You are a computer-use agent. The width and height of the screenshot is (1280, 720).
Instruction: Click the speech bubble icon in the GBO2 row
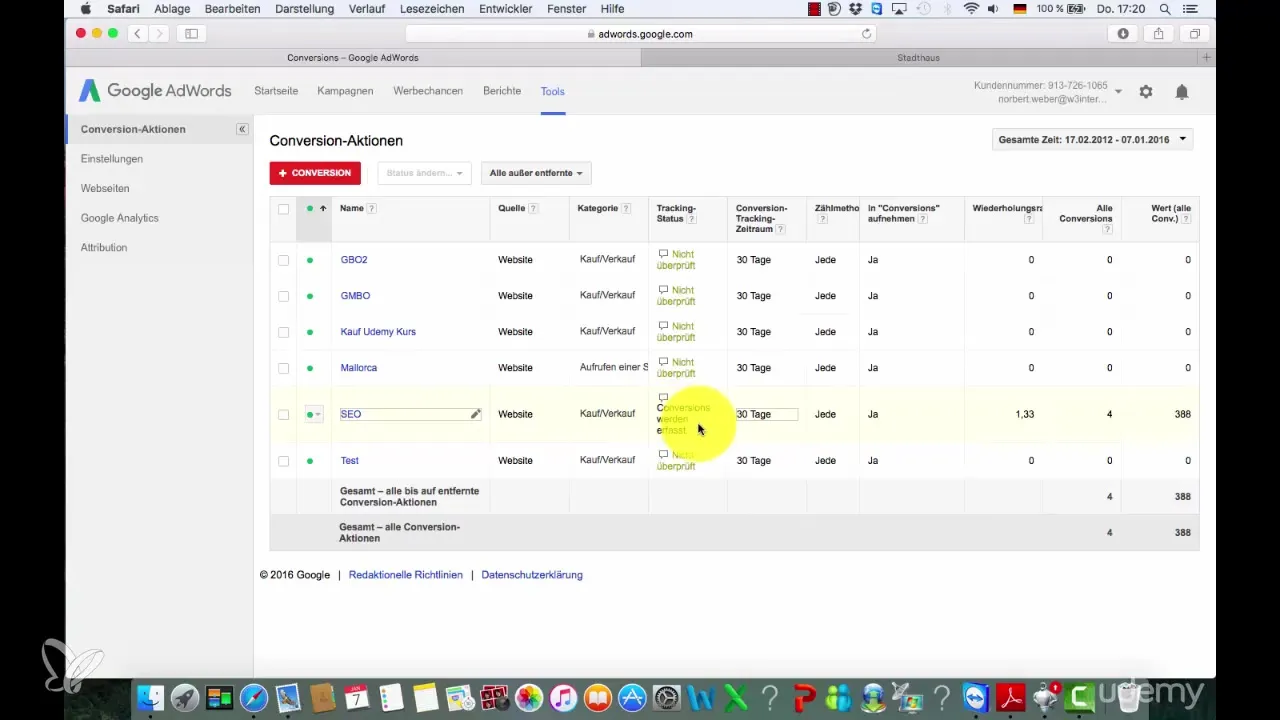(663, 254)
